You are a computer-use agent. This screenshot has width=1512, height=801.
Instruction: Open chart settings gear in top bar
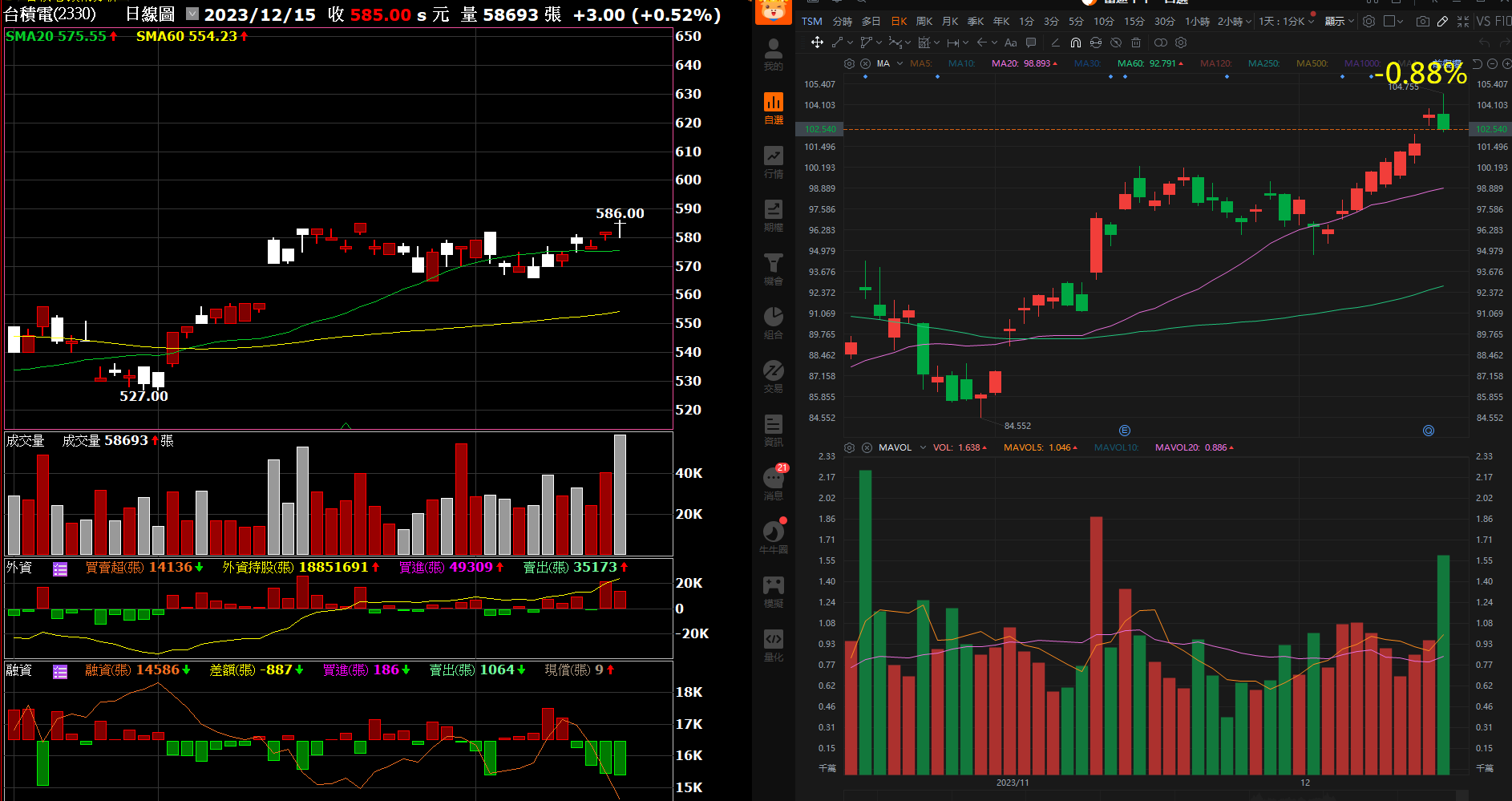click(1368, 22)
